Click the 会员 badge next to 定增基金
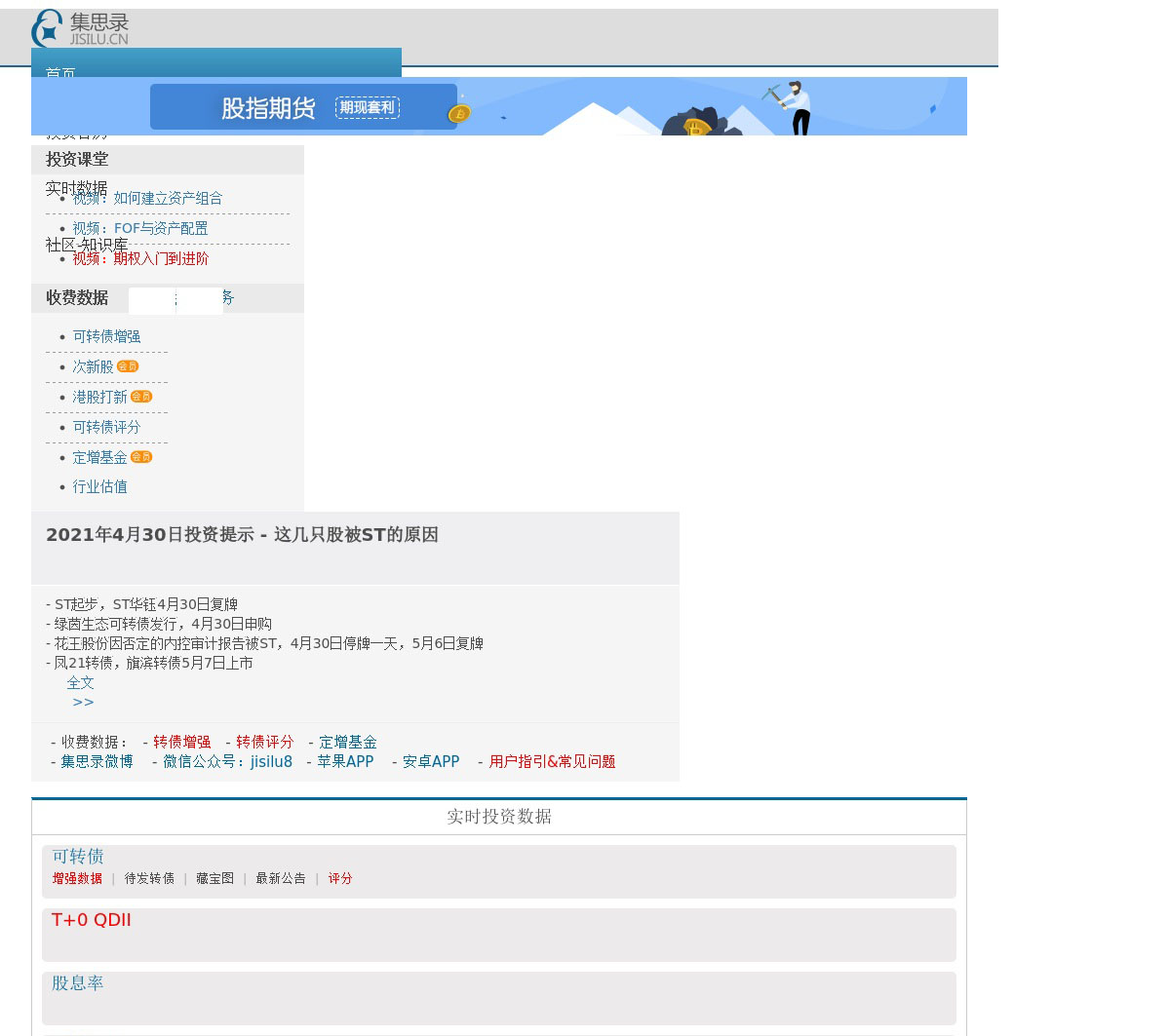Screen dimensions: 1170x1036 click(141, 457)
